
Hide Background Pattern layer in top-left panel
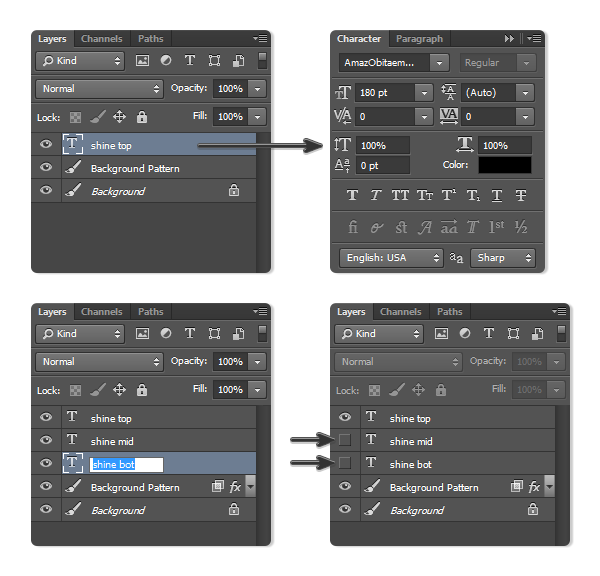(x=46, y=167)
